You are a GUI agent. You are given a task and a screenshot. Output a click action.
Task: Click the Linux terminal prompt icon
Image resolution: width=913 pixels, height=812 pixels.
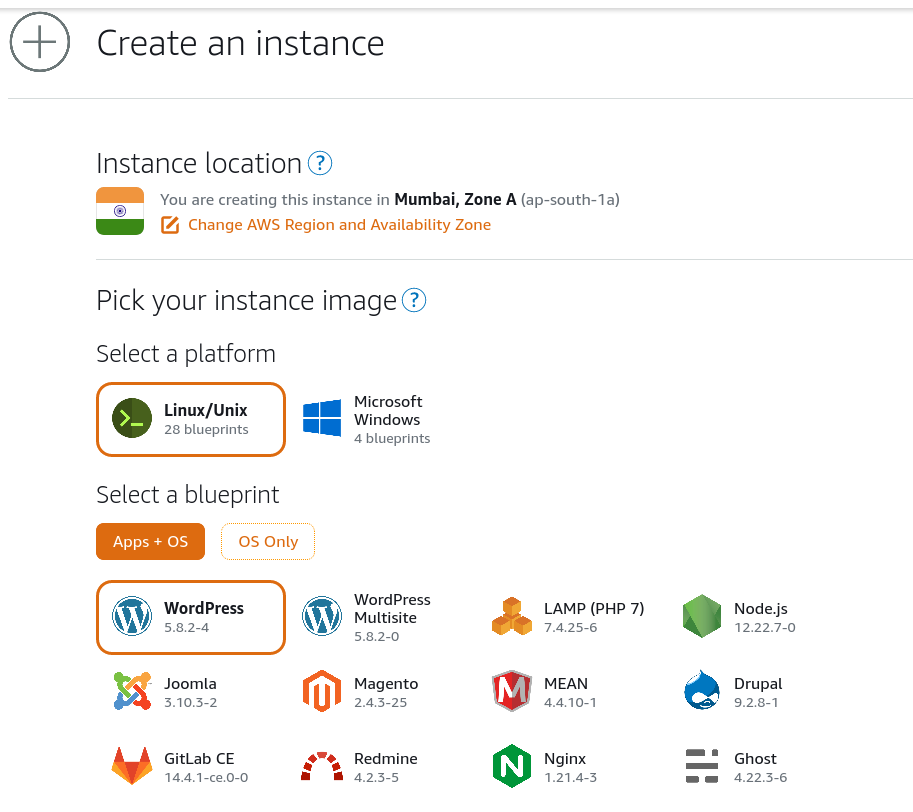click(132, 418)
